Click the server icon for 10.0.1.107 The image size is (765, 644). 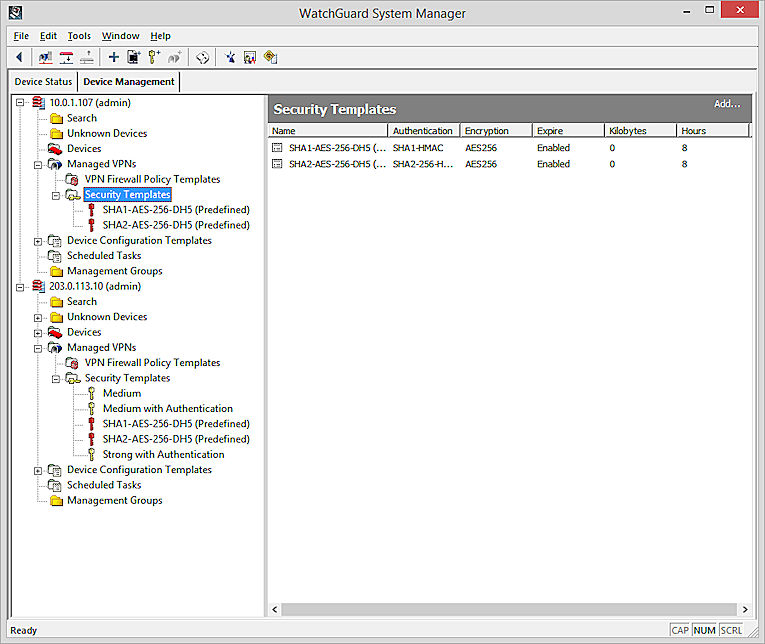[38, 103]
